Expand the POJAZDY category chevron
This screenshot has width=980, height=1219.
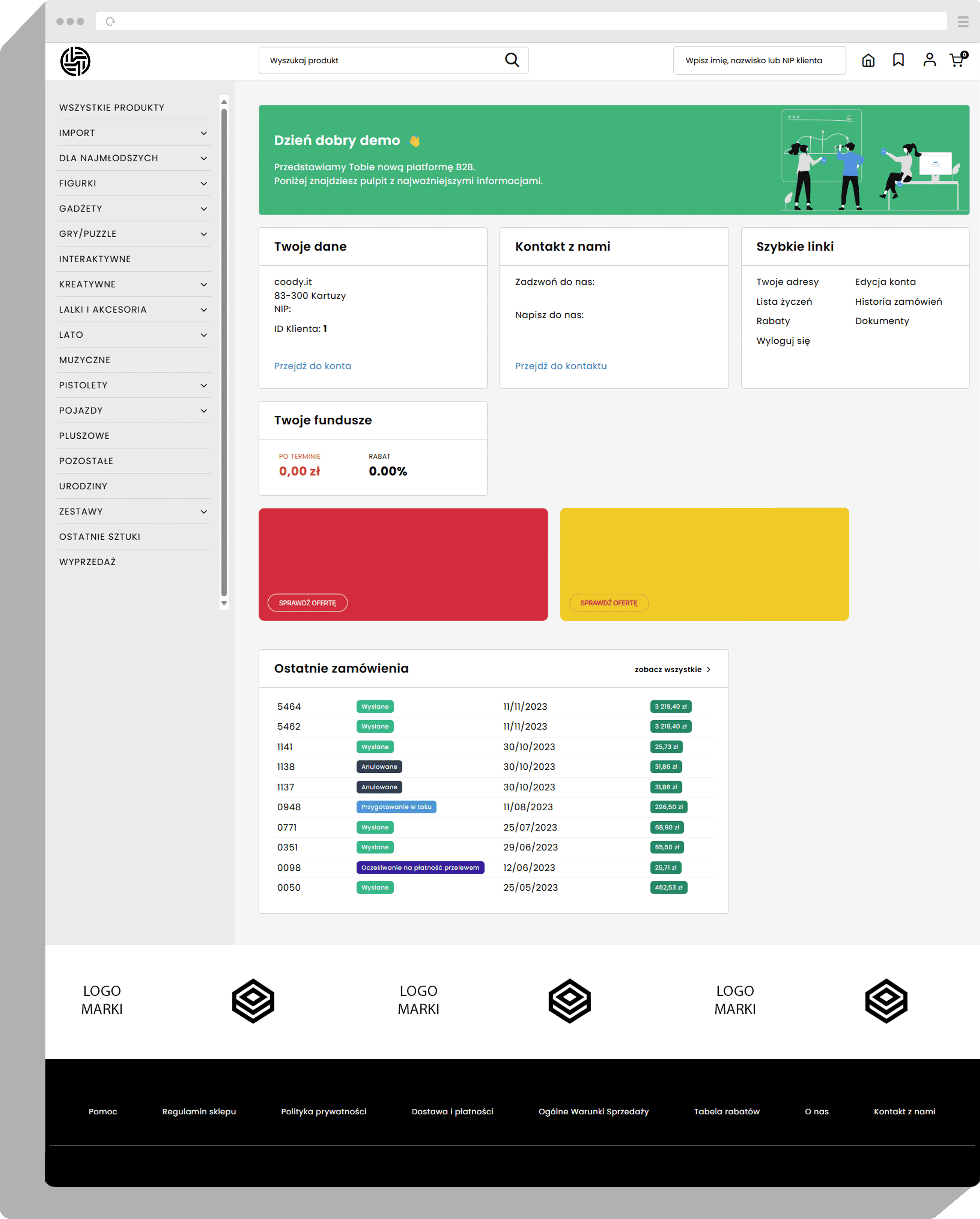point(204,411)
